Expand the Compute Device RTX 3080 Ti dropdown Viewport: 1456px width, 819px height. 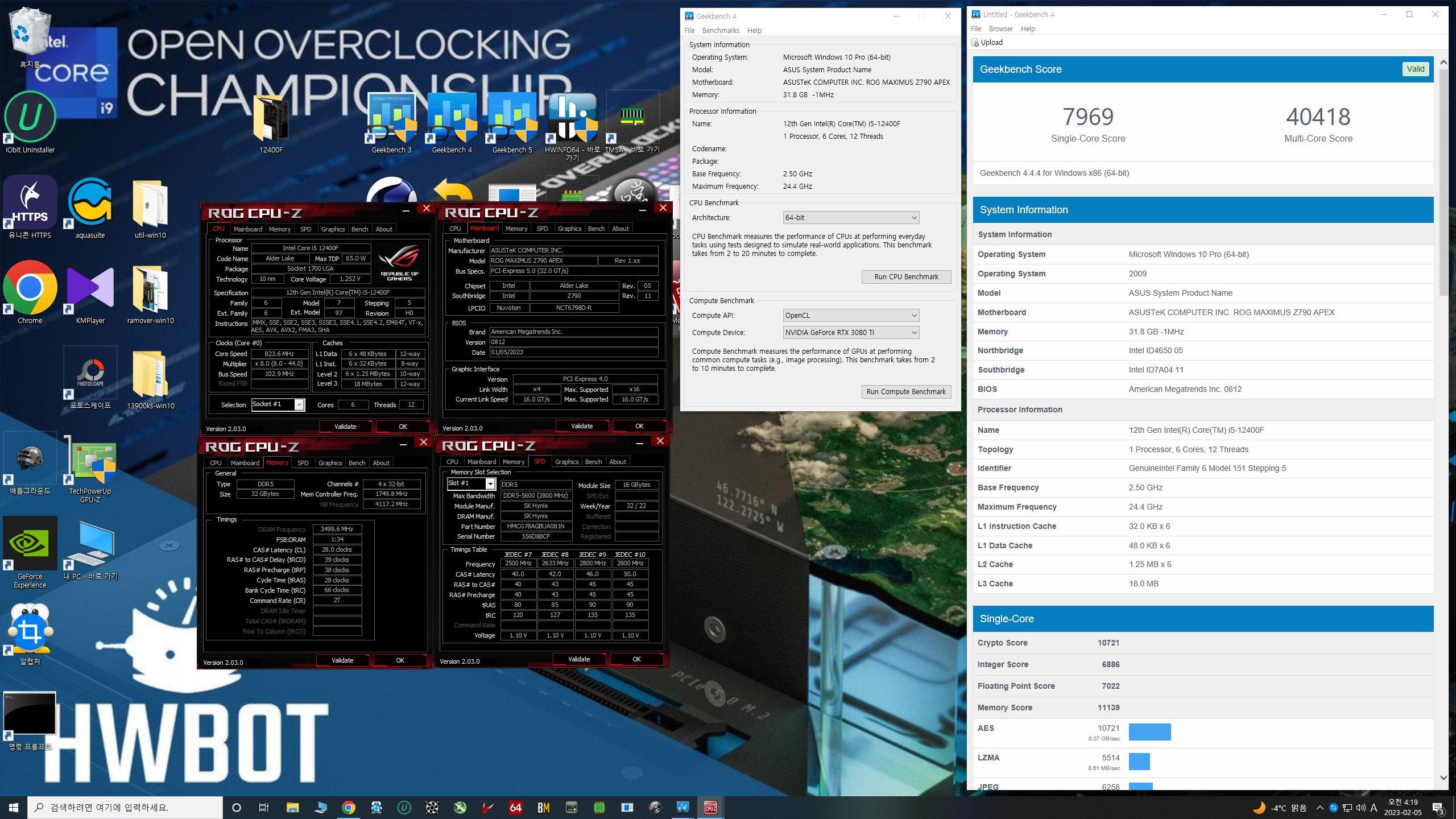pos(851,332)
